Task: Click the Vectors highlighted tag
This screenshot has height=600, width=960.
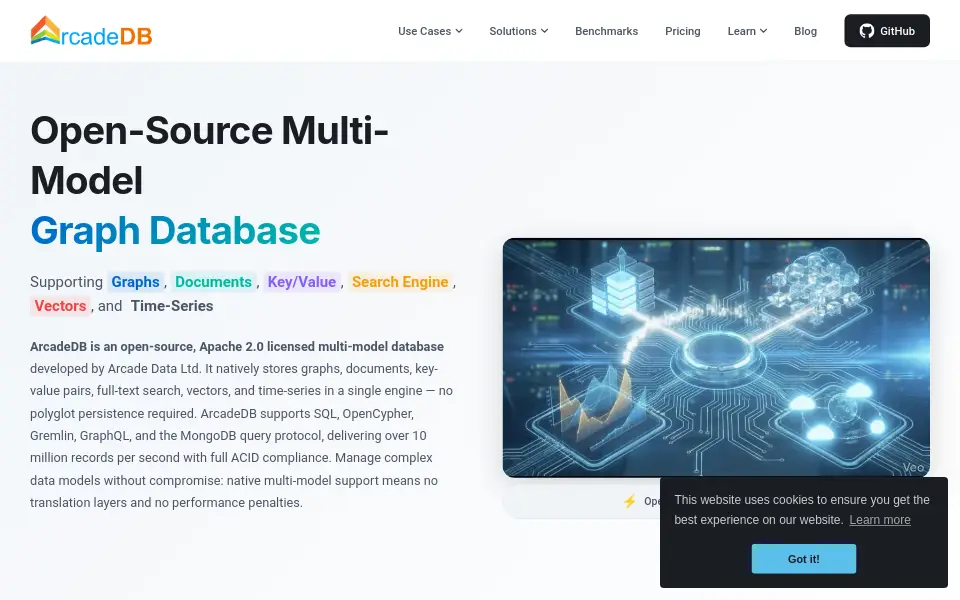Action: coord(60,306)
